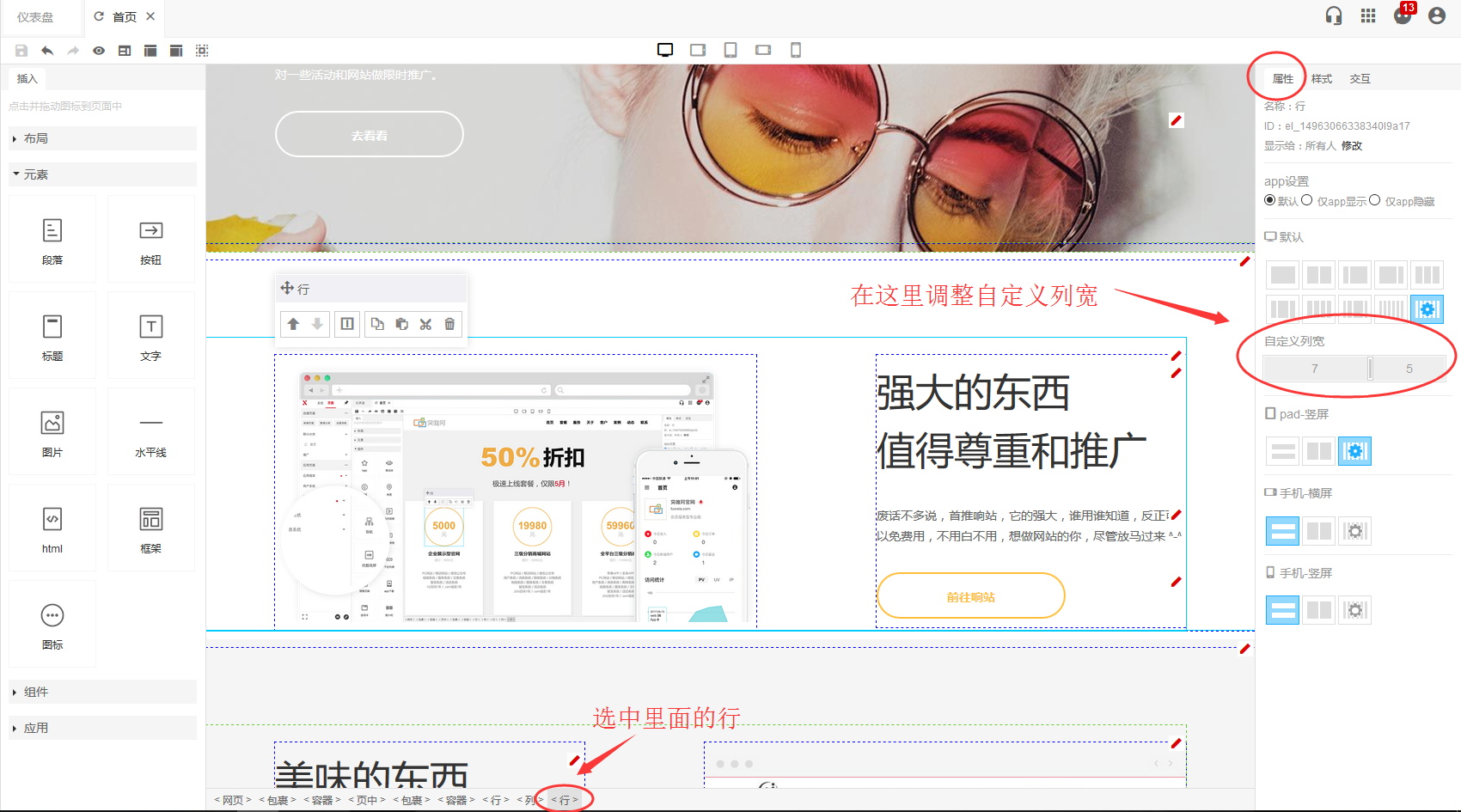
Task: Select the 仅app隐藏 radio option
Action: coord(1375,200)
